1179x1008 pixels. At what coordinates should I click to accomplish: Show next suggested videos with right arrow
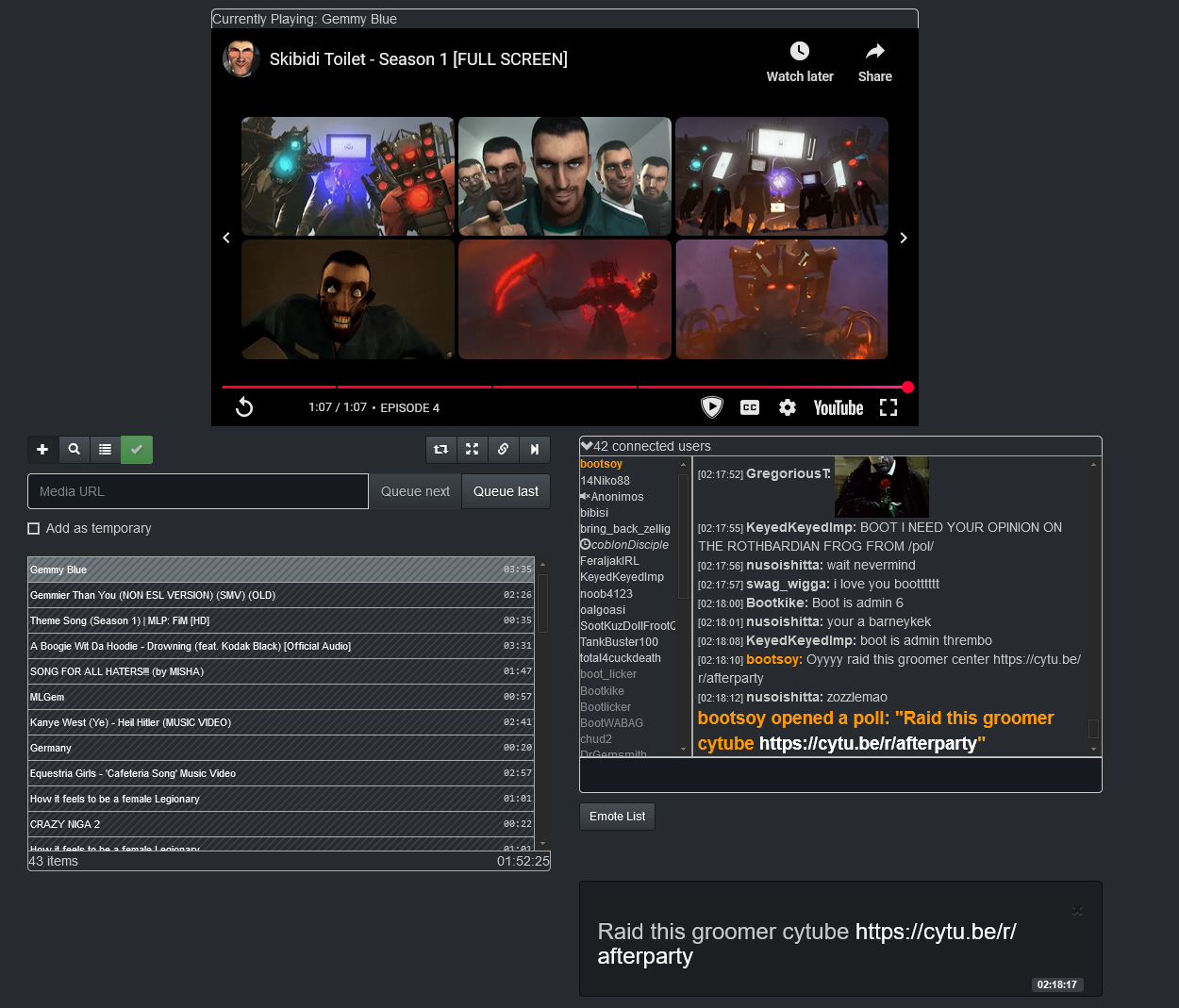coord(904,238)
